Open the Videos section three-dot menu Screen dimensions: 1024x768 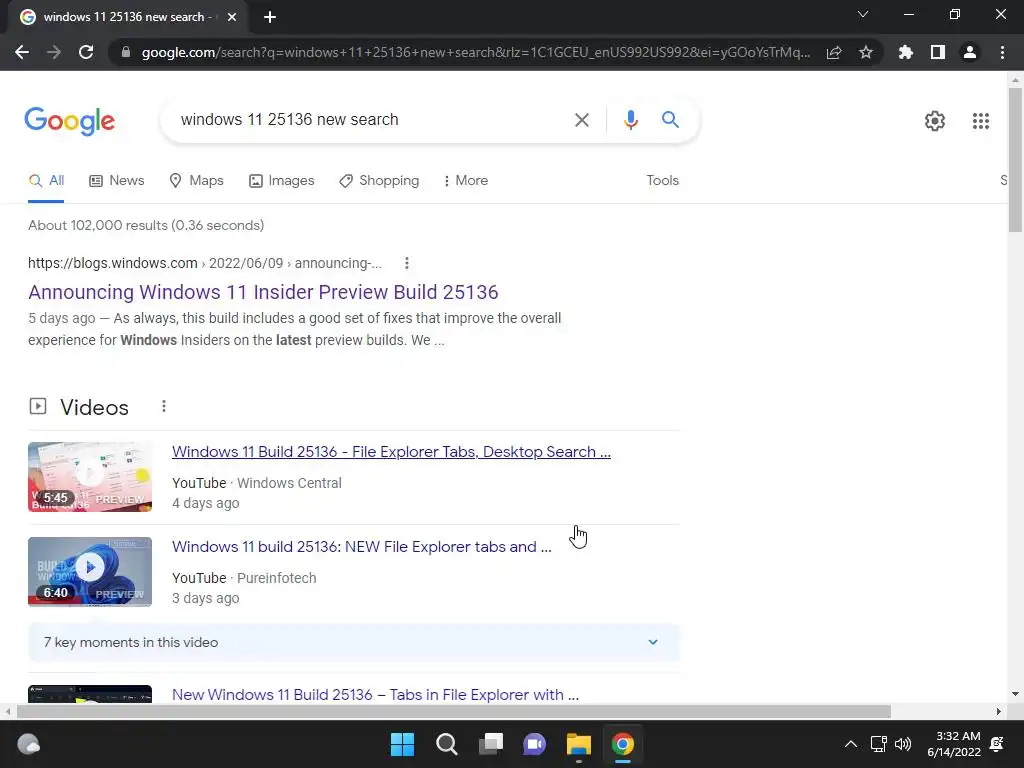pyautogui.click(x=163, y=407)
